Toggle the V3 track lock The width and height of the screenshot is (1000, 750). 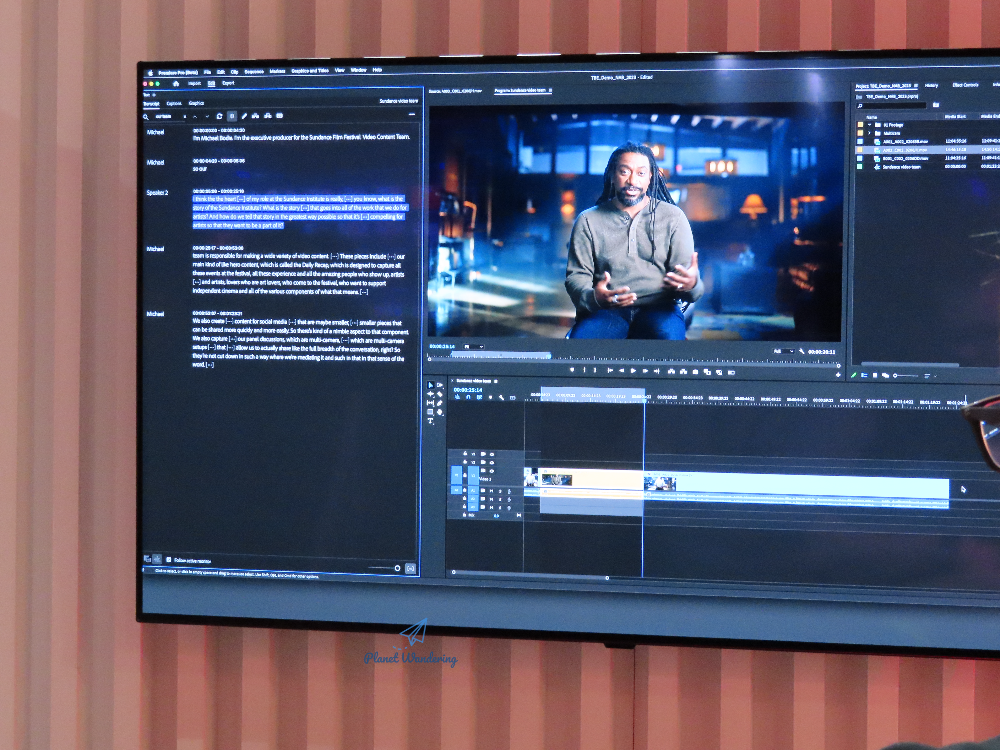pos(465,453)
